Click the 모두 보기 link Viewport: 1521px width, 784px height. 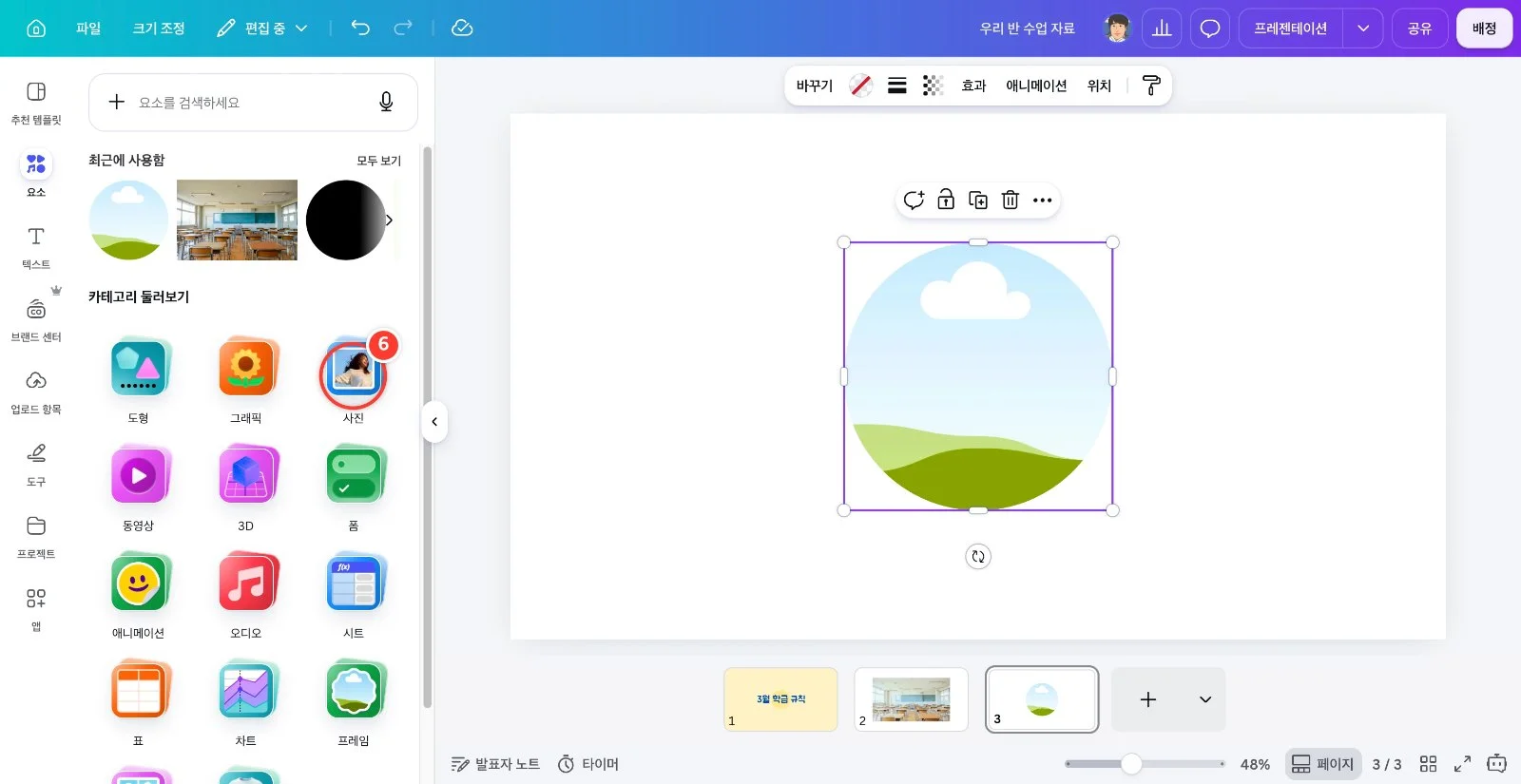point(378,161)
